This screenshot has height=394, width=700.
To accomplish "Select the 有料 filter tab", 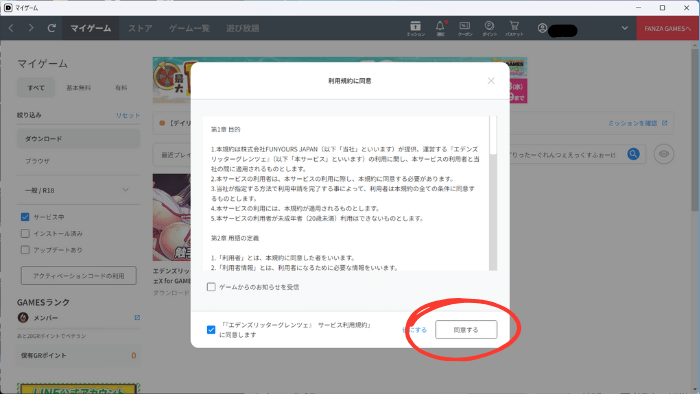I will click(x=121, y=88).
